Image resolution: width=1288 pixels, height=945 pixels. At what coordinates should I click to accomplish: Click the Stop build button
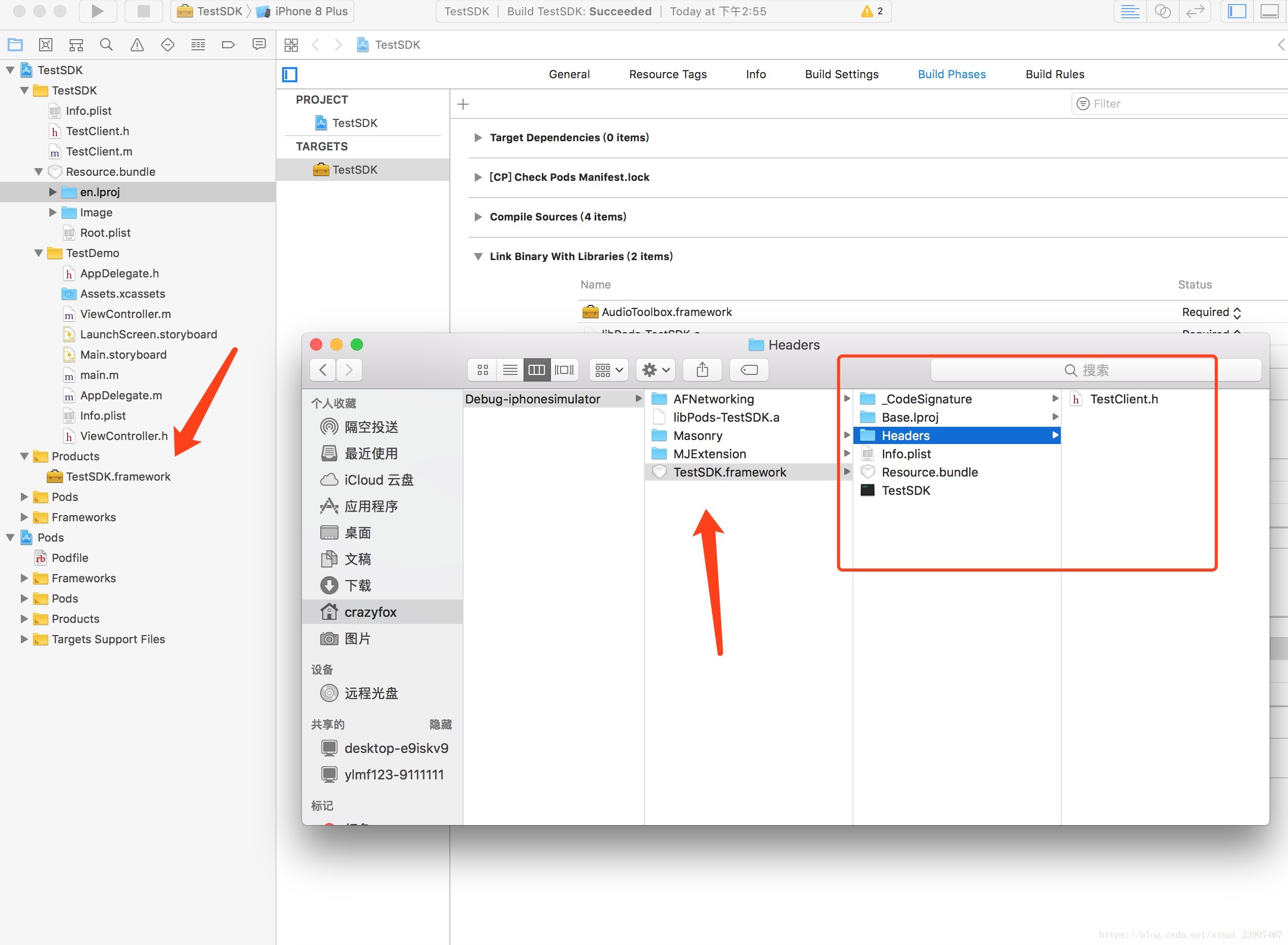tap(143, 11)
